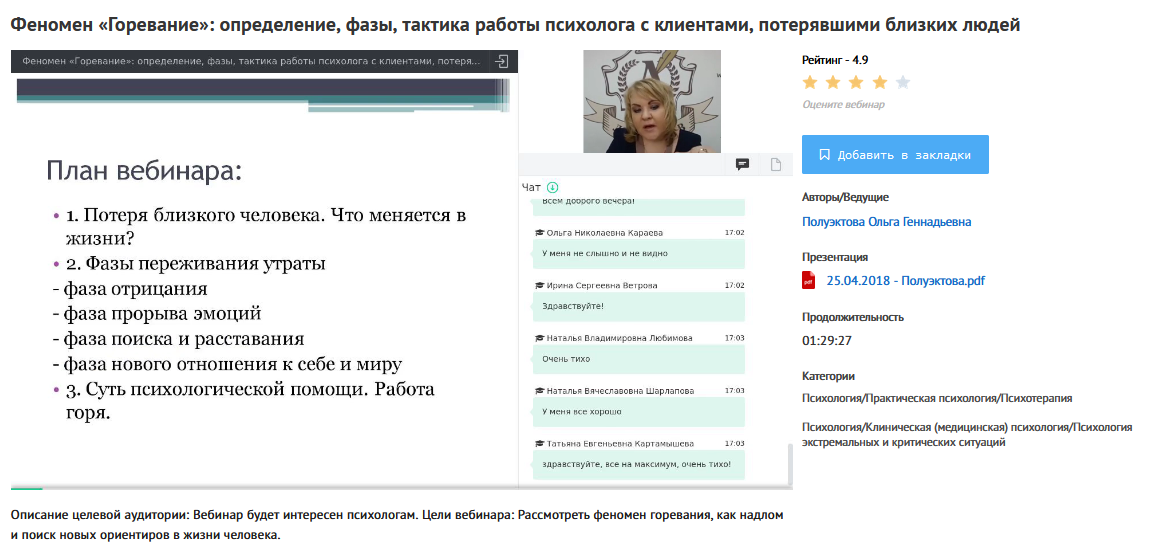
Task: Open author link Полуэктова Ольга Геннадьевна
Action: click(x=886, y=222)
